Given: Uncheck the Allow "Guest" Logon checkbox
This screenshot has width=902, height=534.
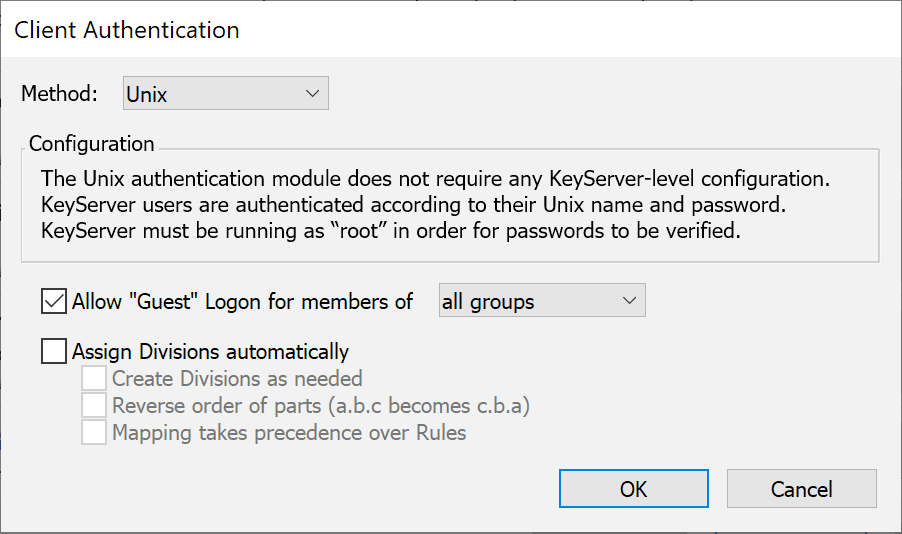Looking at the screenshot, I should (x=54, y=301).
